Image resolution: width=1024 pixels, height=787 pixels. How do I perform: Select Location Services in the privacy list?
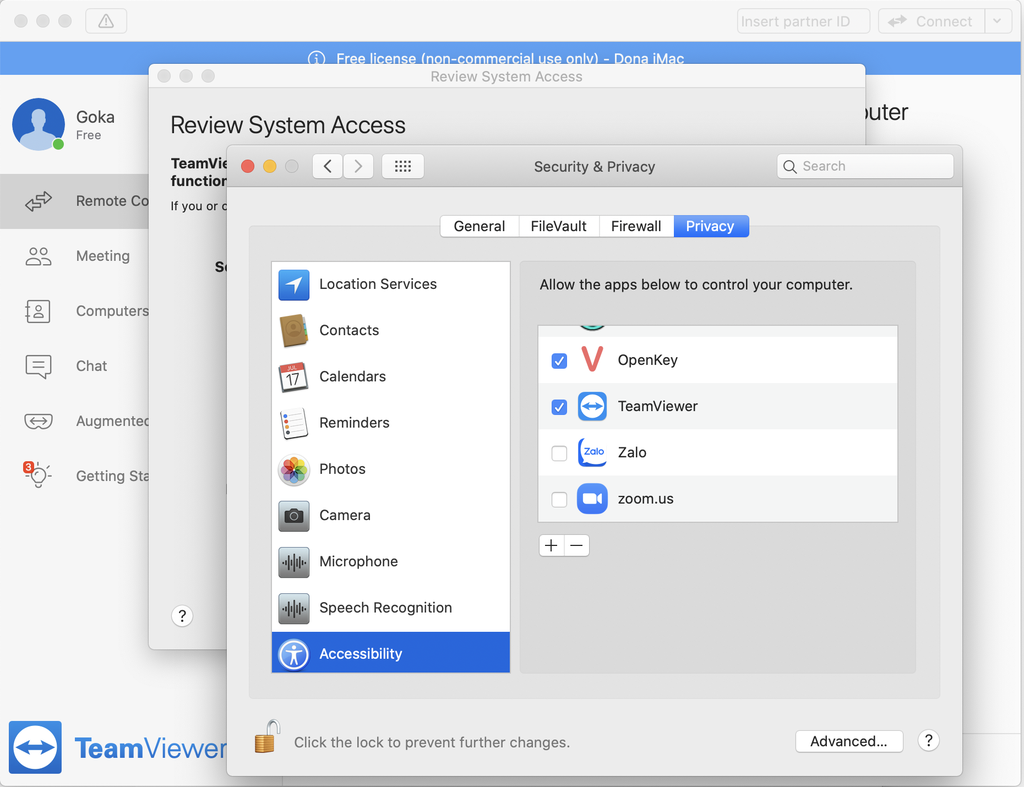391,284
